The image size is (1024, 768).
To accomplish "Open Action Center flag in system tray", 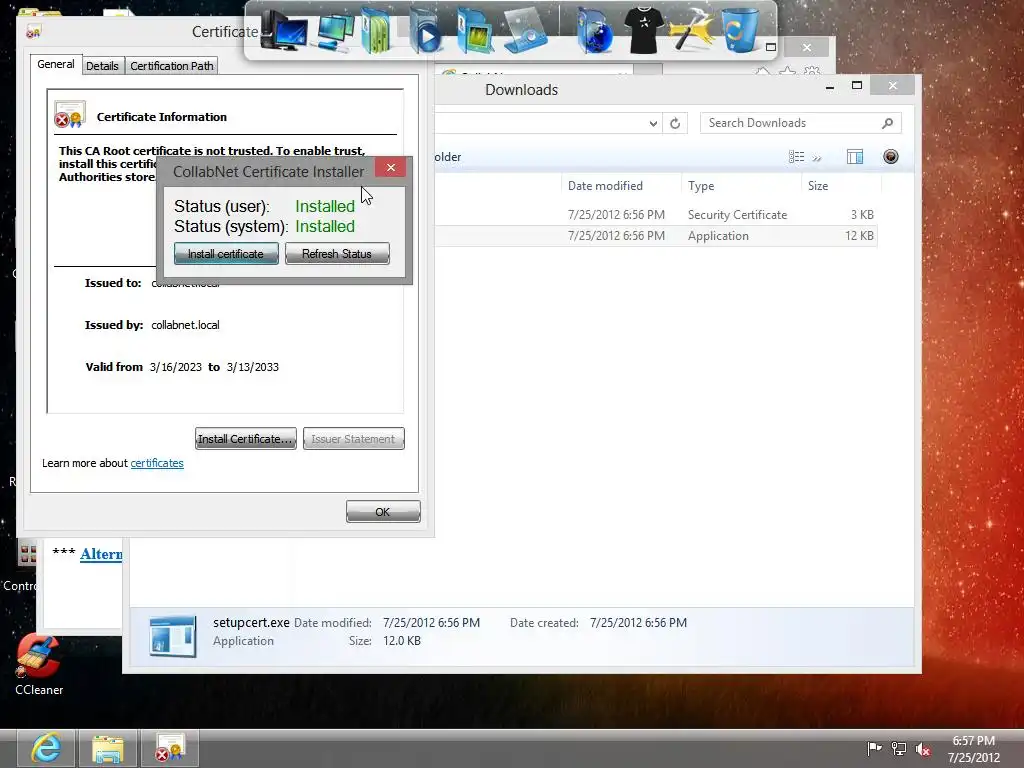I will tap(874, 748).
